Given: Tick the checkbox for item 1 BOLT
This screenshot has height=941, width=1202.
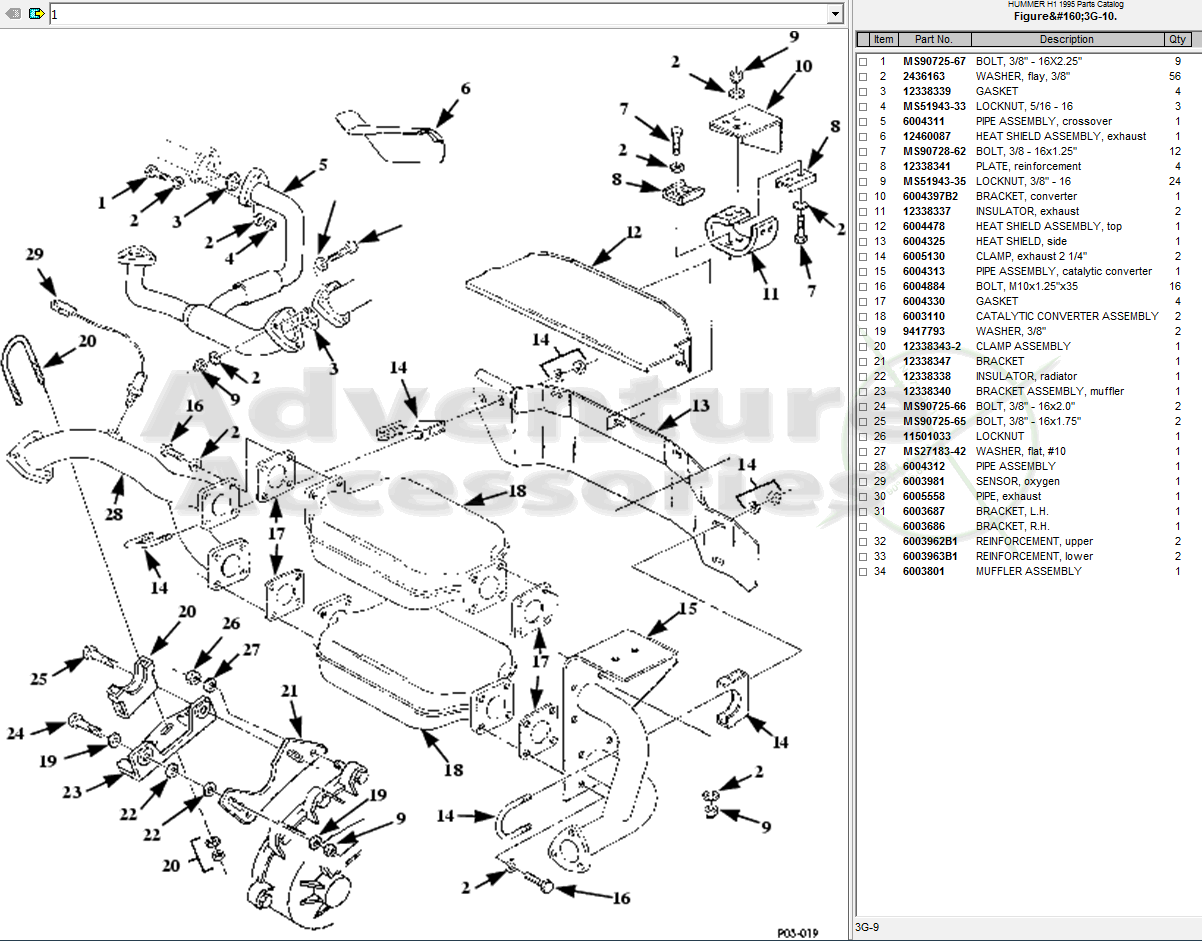Looking at the screenshot, I should click(863, 62).
